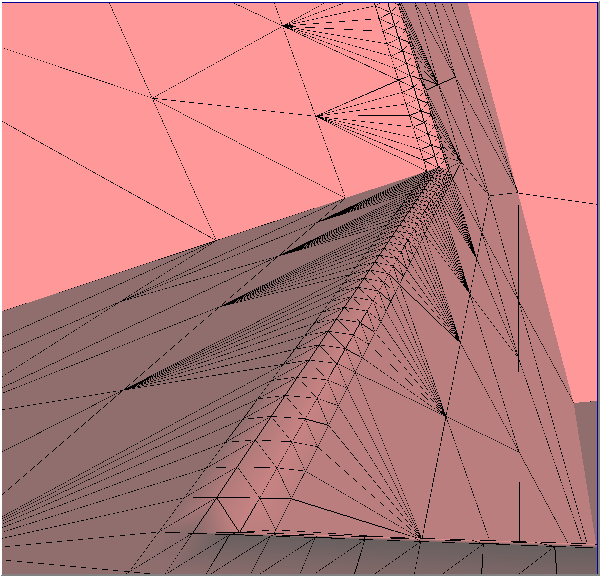Screen dimensions: 600x576
Task: Select the light pink region on the right side
Action: [555, 280]
